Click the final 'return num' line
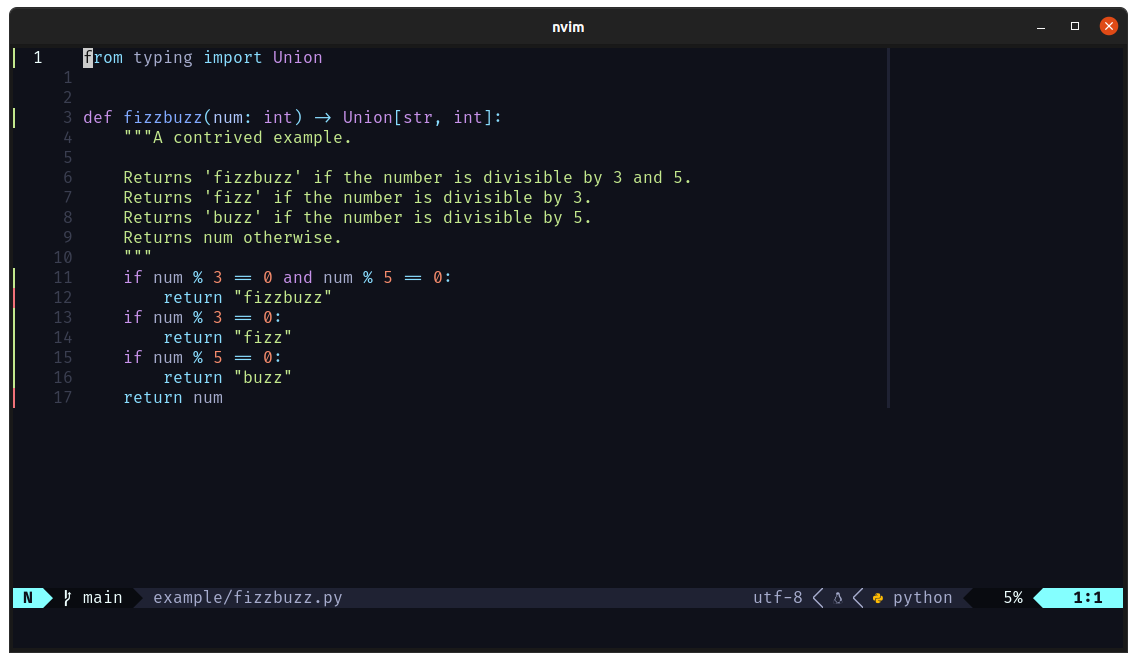The height and width of the screenshot is (662, 1137). coord(173,398)
